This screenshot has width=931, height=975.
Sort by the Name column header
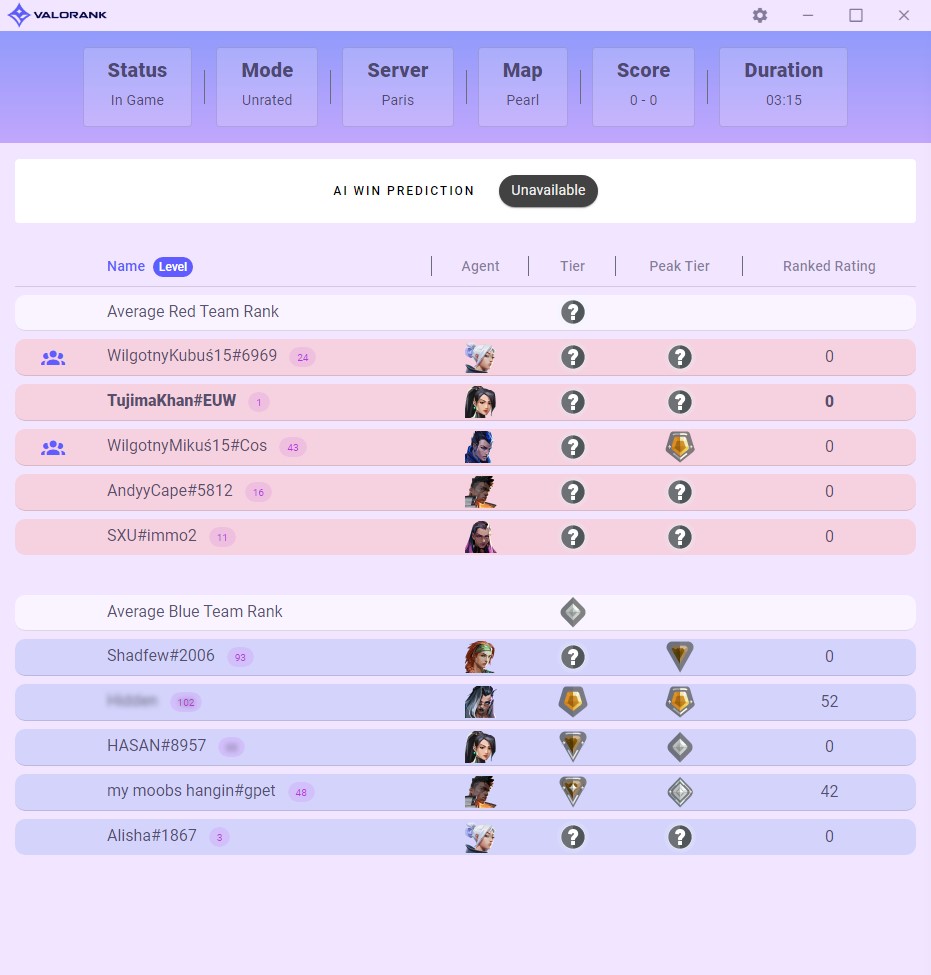(126, 266)
